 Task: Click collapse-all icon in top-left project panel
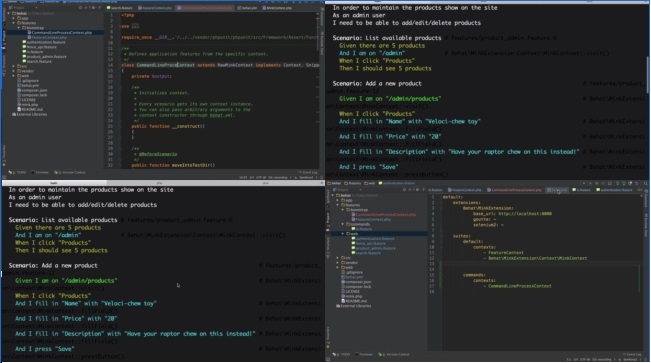tap(86, 8)
